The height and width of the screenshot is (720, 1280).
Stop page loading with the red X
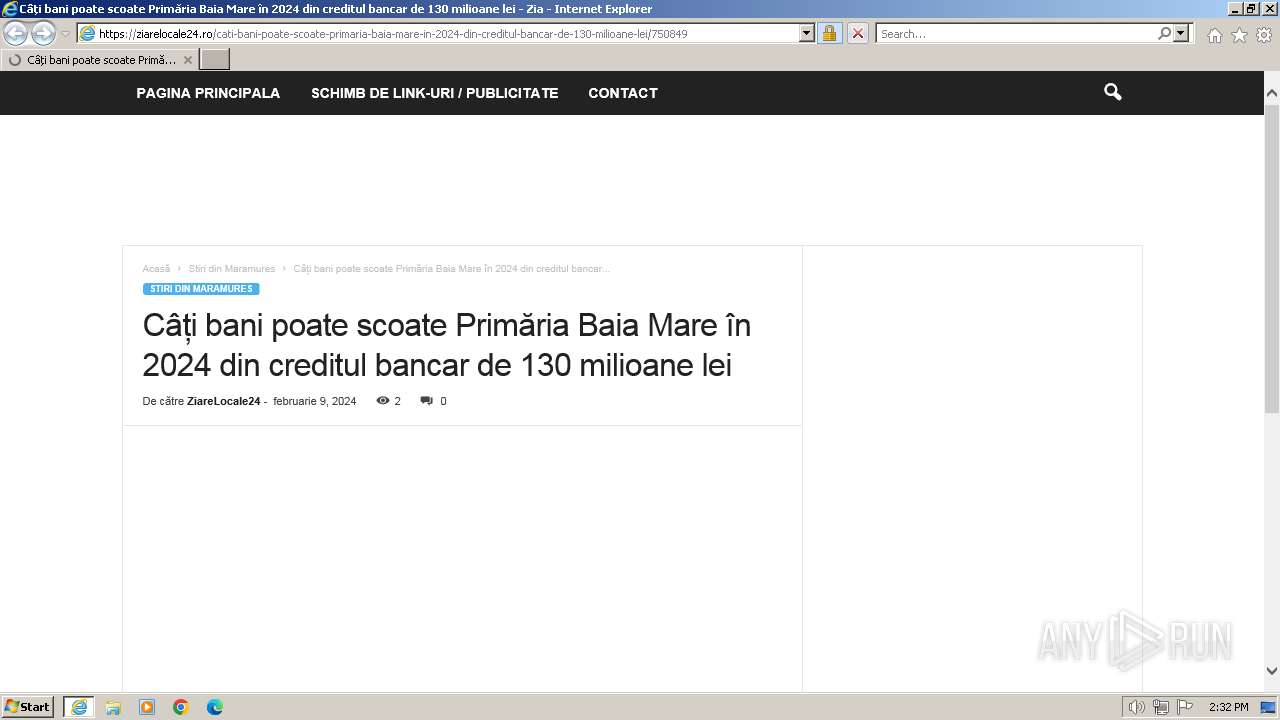pyautogui.click(x=857, y=33)
